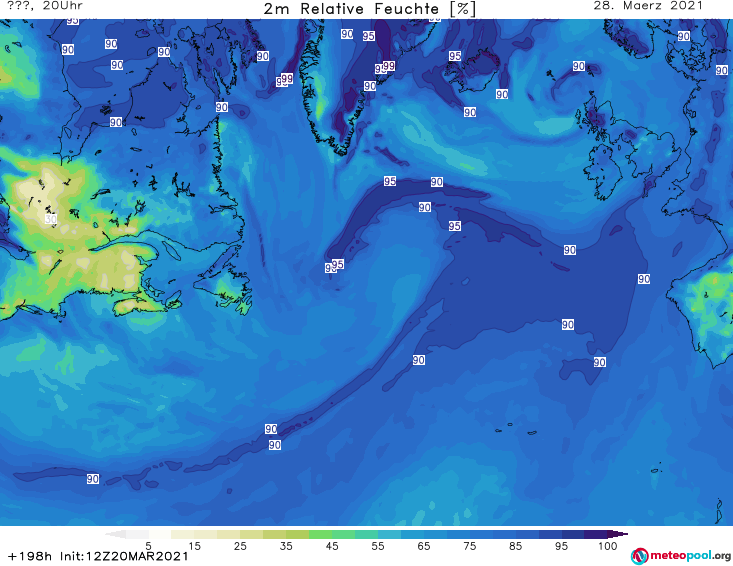Click the legend value '25'
The image size is (733, 566).
(240, 546)
